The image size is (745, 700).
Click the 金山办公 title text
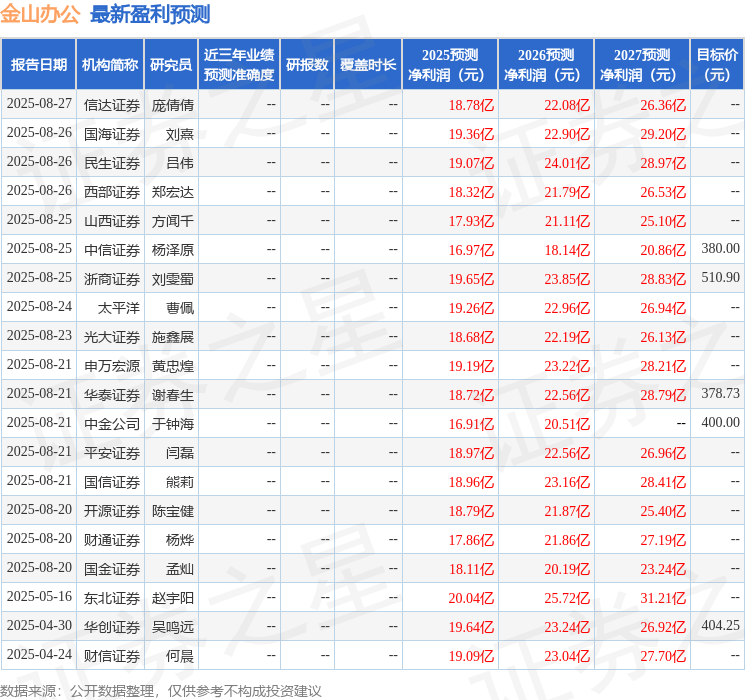click(x=40, y=14)
